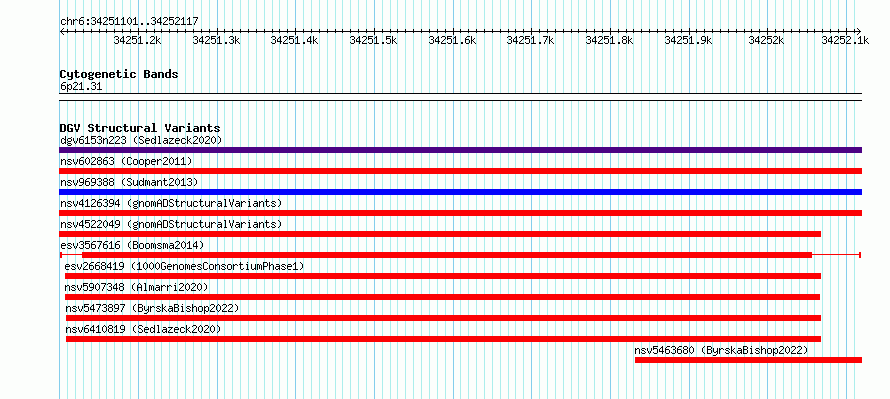Click the 34251.9k ruler tick label

pyautogui.click(x=689, y=40)
